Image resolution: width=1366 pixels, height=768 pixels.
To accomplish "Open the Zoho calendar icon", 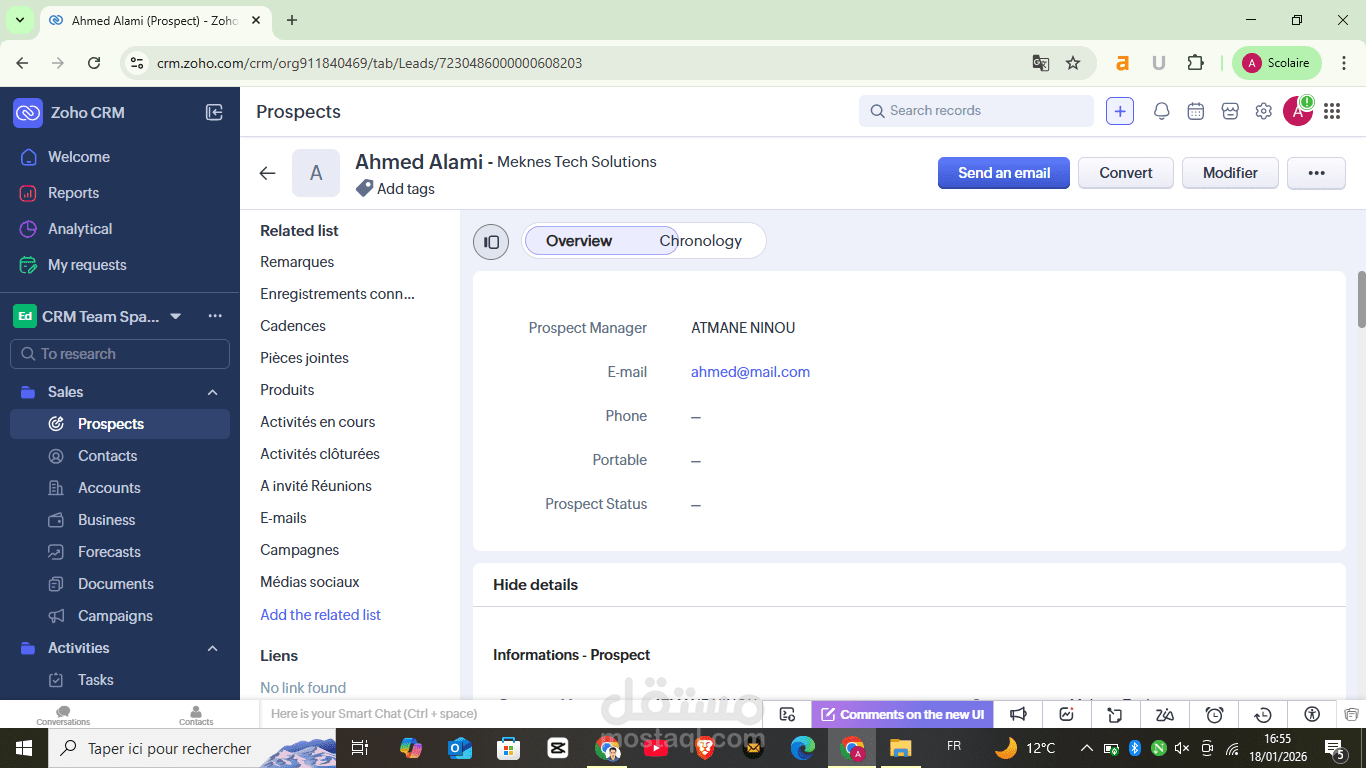I will 1196,111.
